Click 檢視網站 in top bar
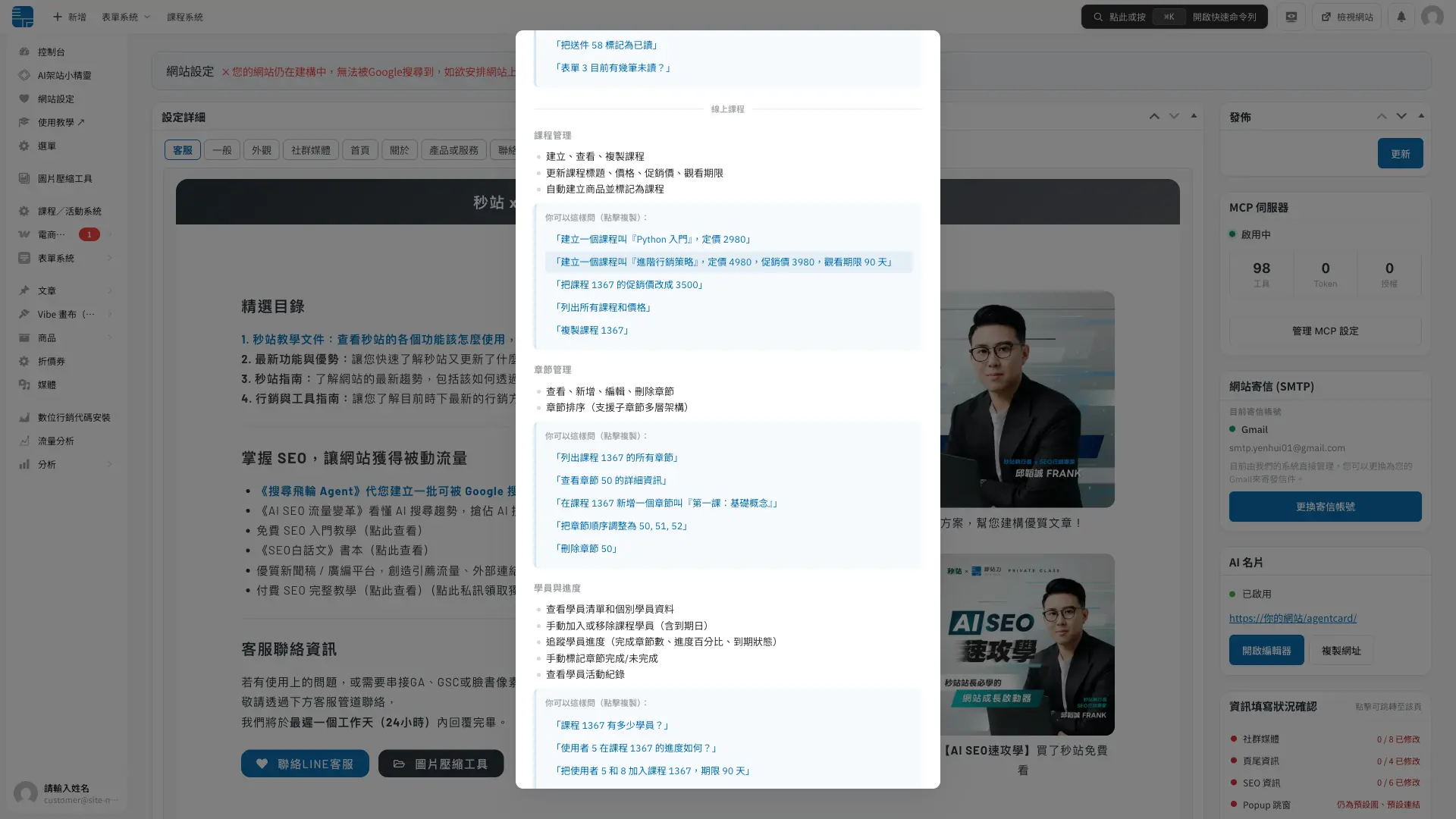Image resolution: width=1456 pixels, height=819 pixels. tap(1347, 17)
